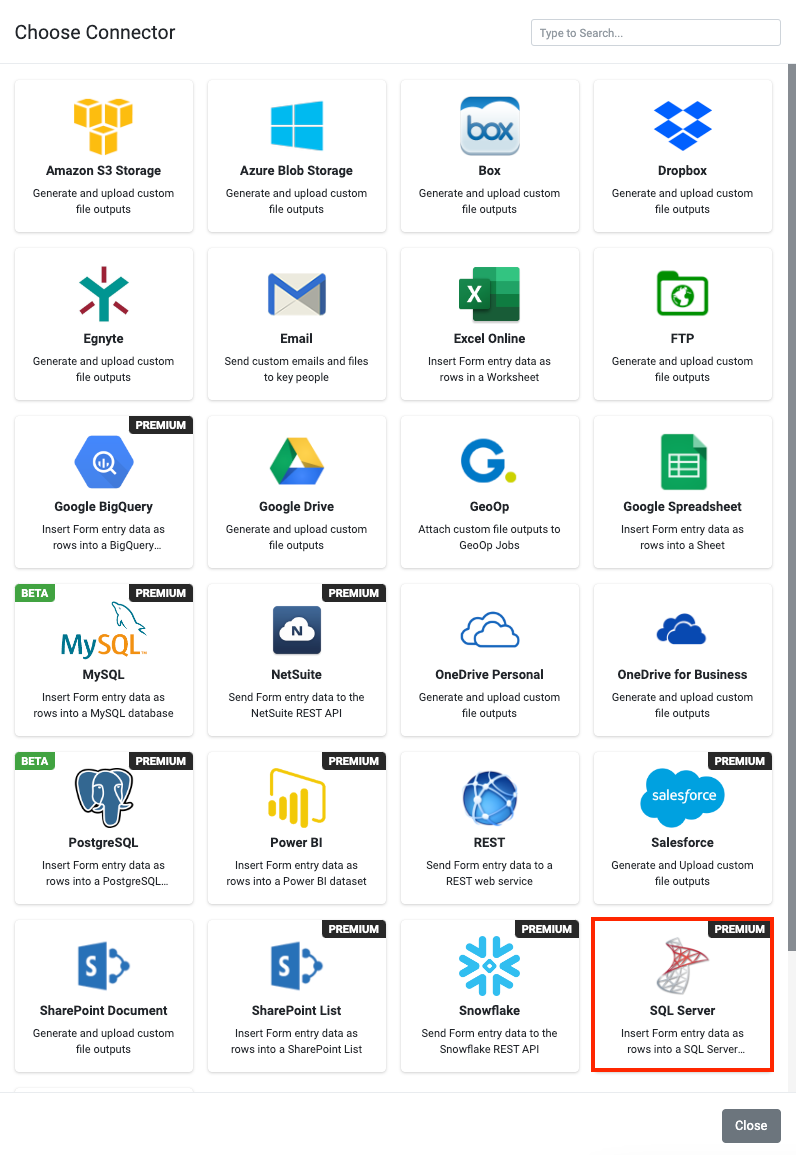Image resolution: width=796 pixels, height=1155 pixels.
Task: Click 'Send custom emails and files' description
Action: tap(297, 361)
